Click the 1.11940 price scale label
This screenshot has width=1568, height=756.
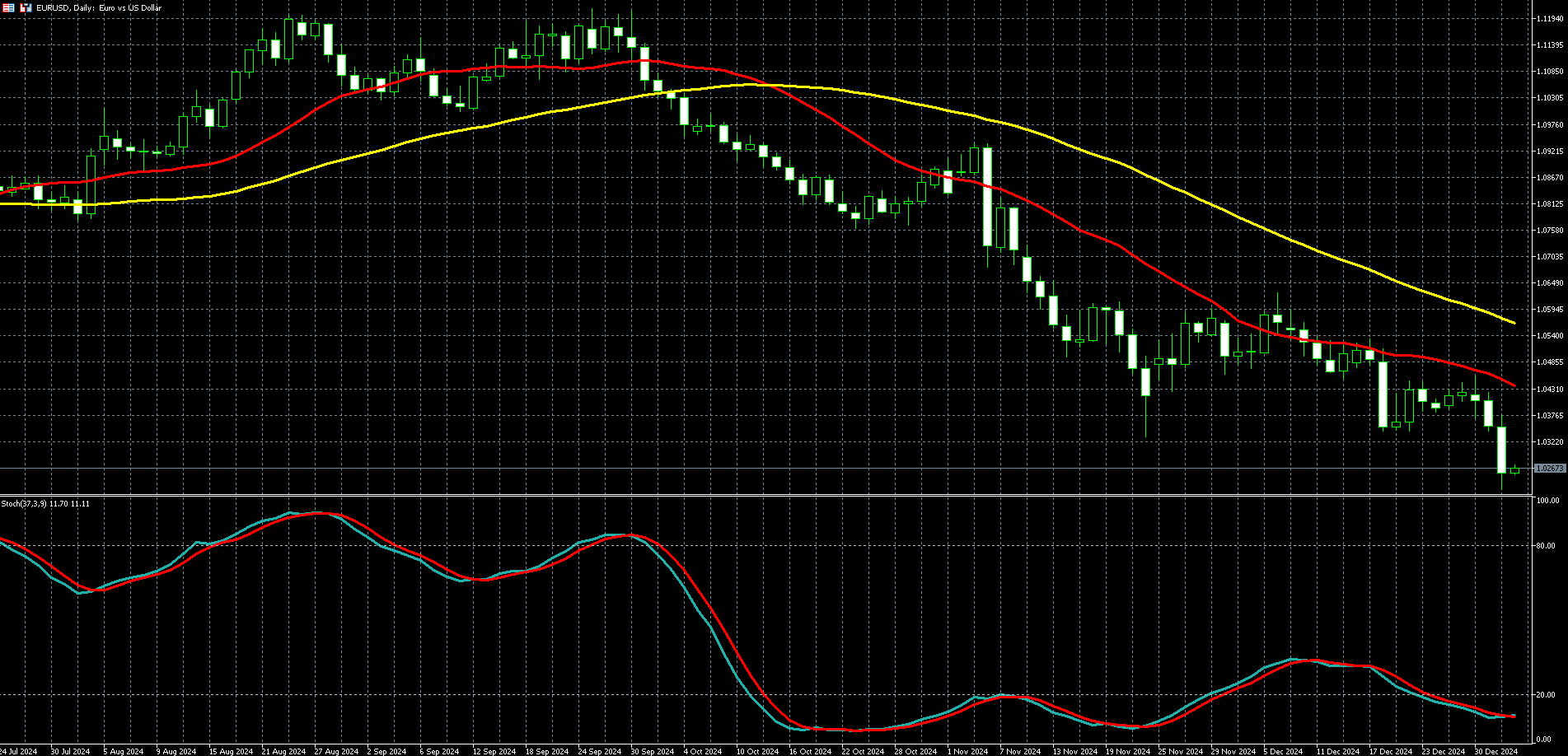(x=1550, y=18)
